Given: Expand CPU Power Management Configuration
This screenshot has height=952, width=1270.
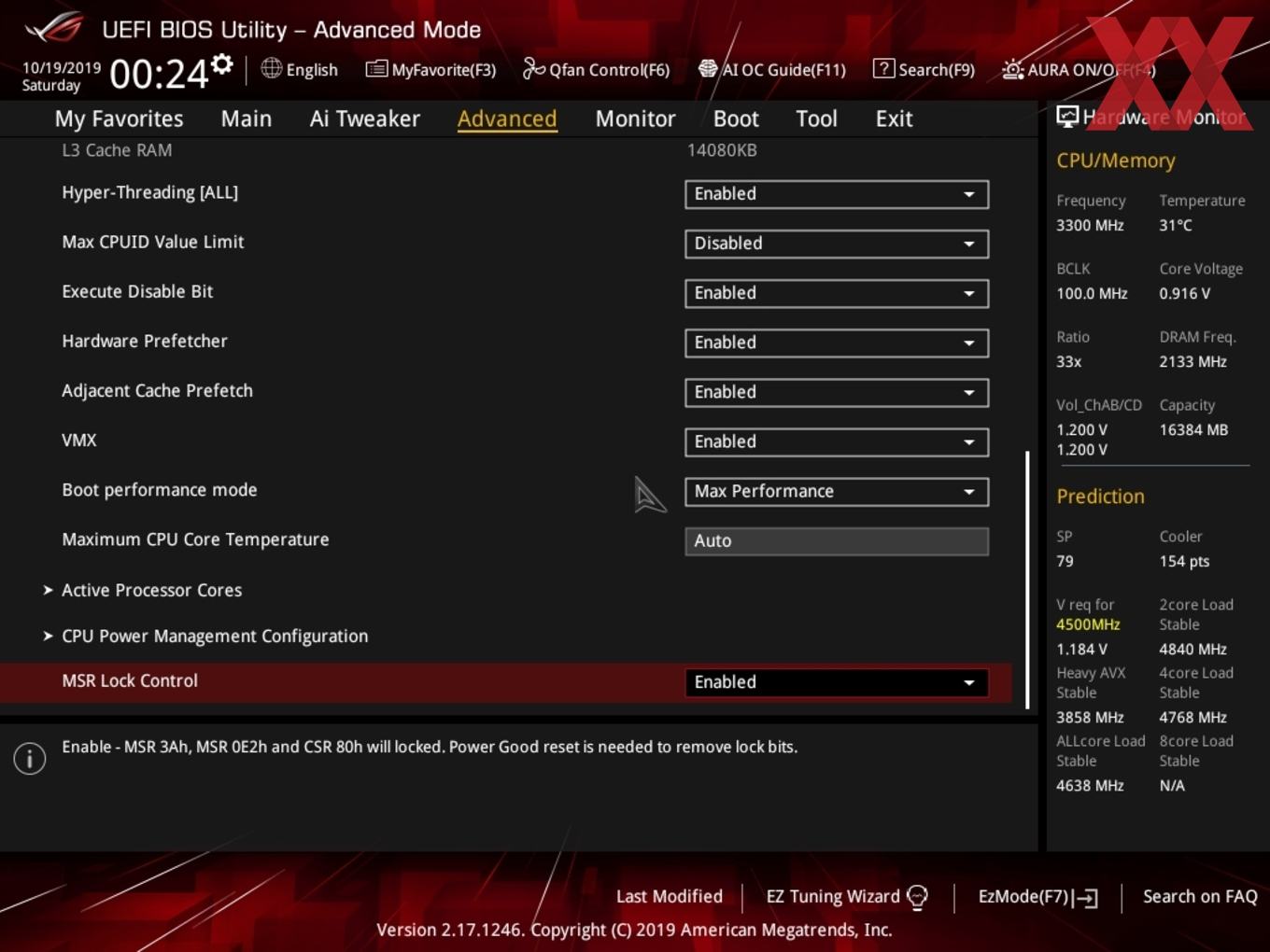Looking at the screenshot, I should tap(205, 636).
